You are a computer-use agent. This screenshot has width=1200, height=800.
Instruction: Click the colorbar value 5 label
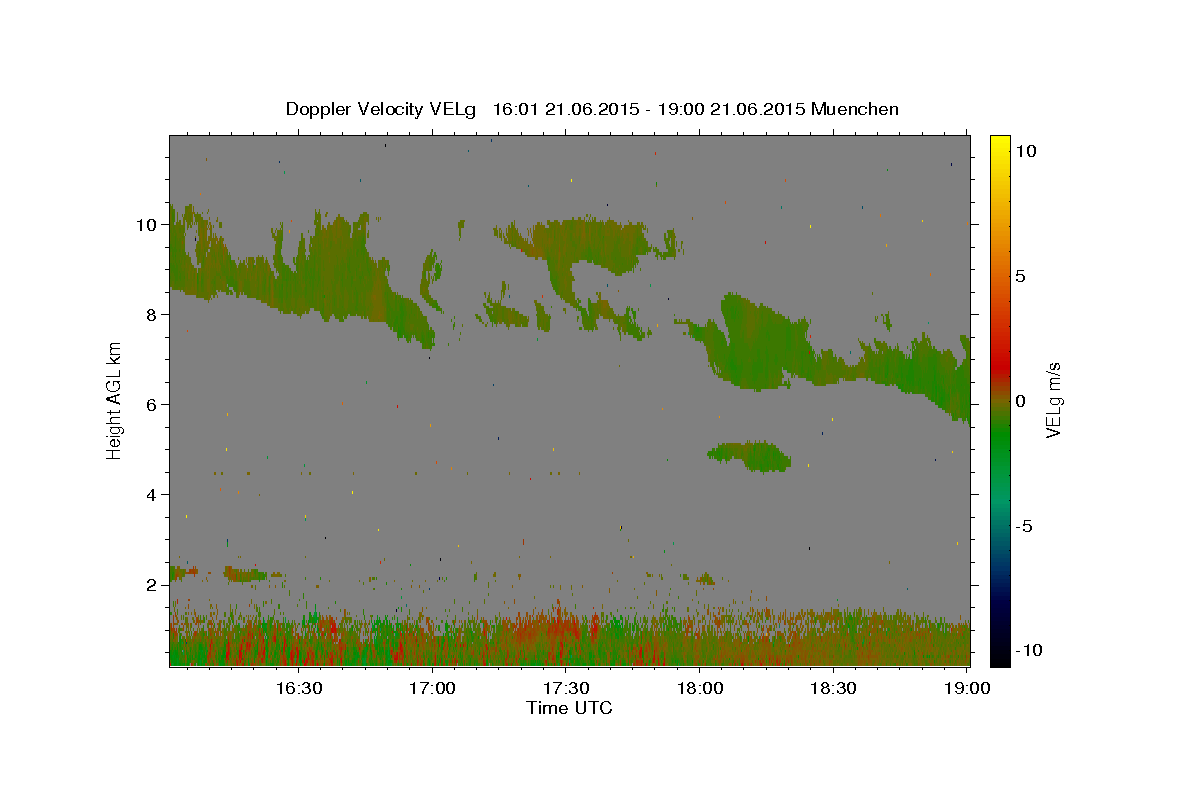1020,276
